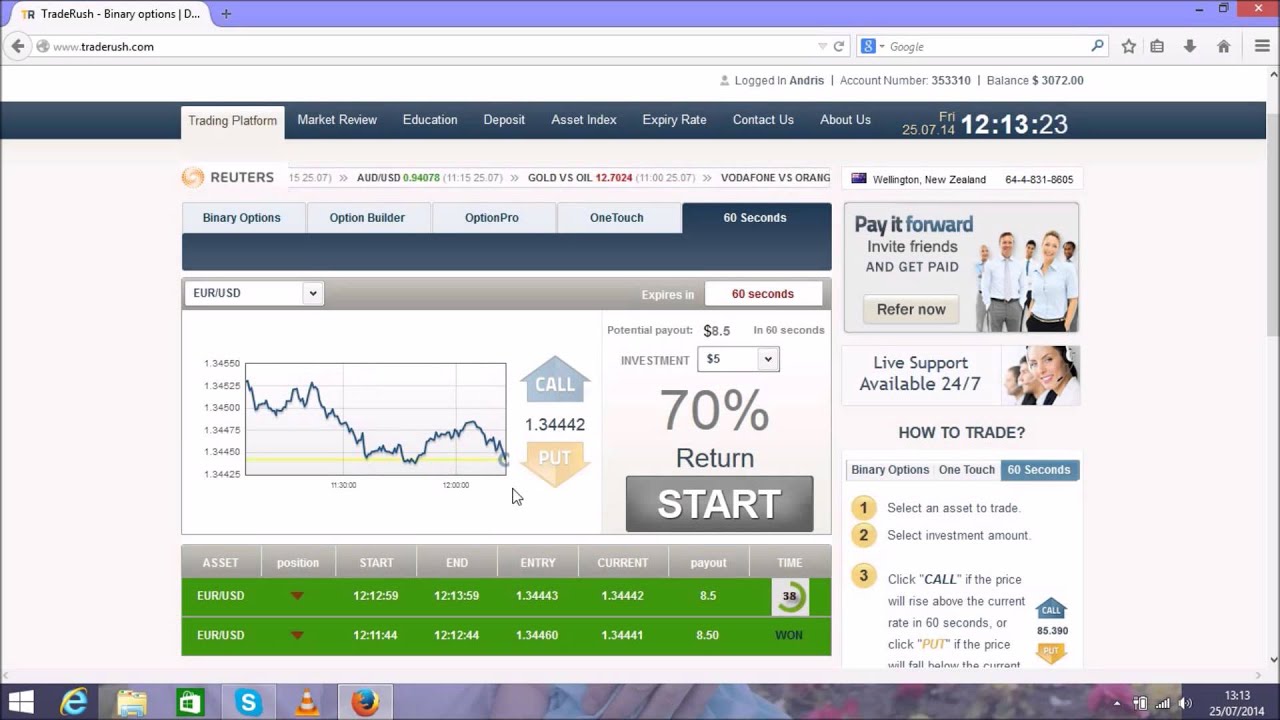
Task: Open the Firefox hamburger menu
Action: (x=1262, y=46)
